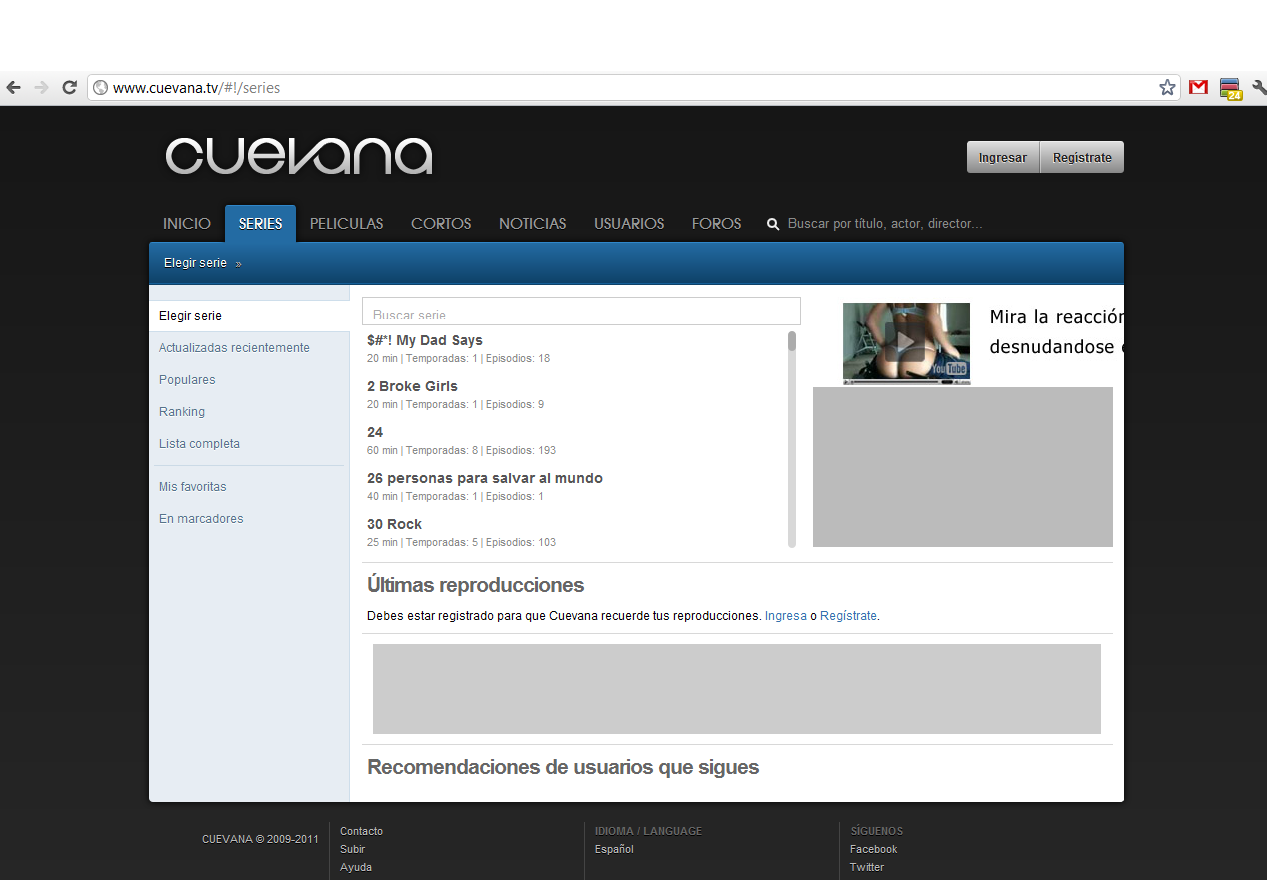Open the Gmail extension icon

tap(1198, 88)
